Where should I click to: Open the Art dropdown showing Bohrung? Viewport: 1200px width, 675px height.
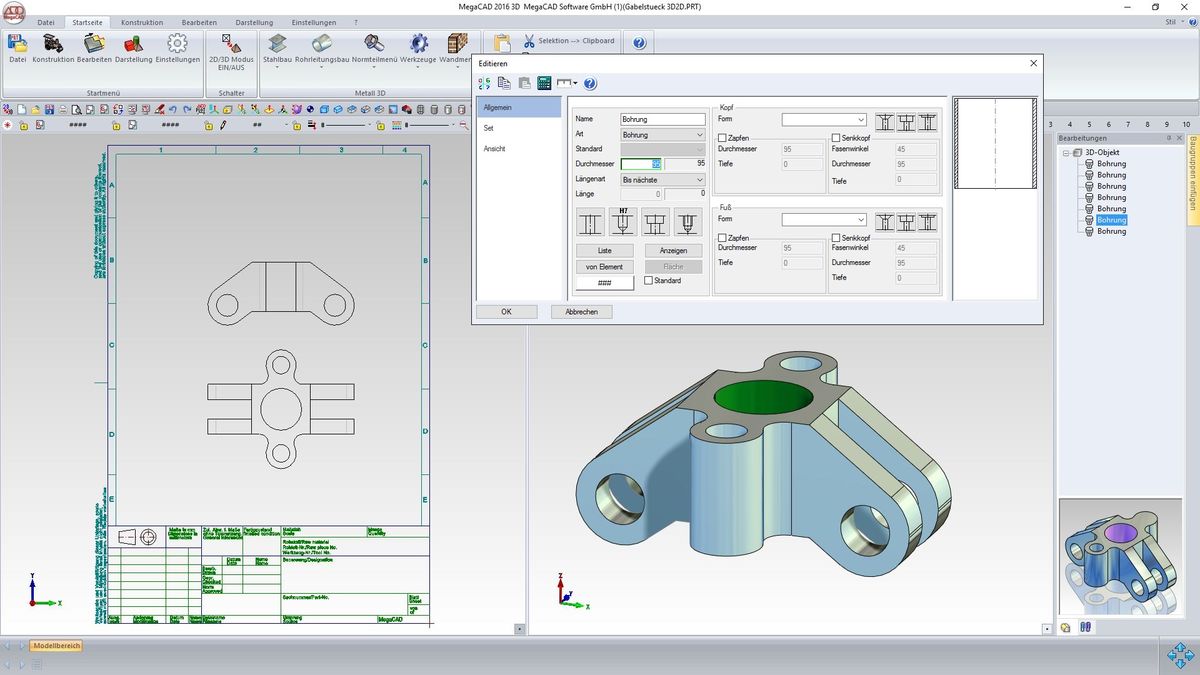[x=663, y=134]
